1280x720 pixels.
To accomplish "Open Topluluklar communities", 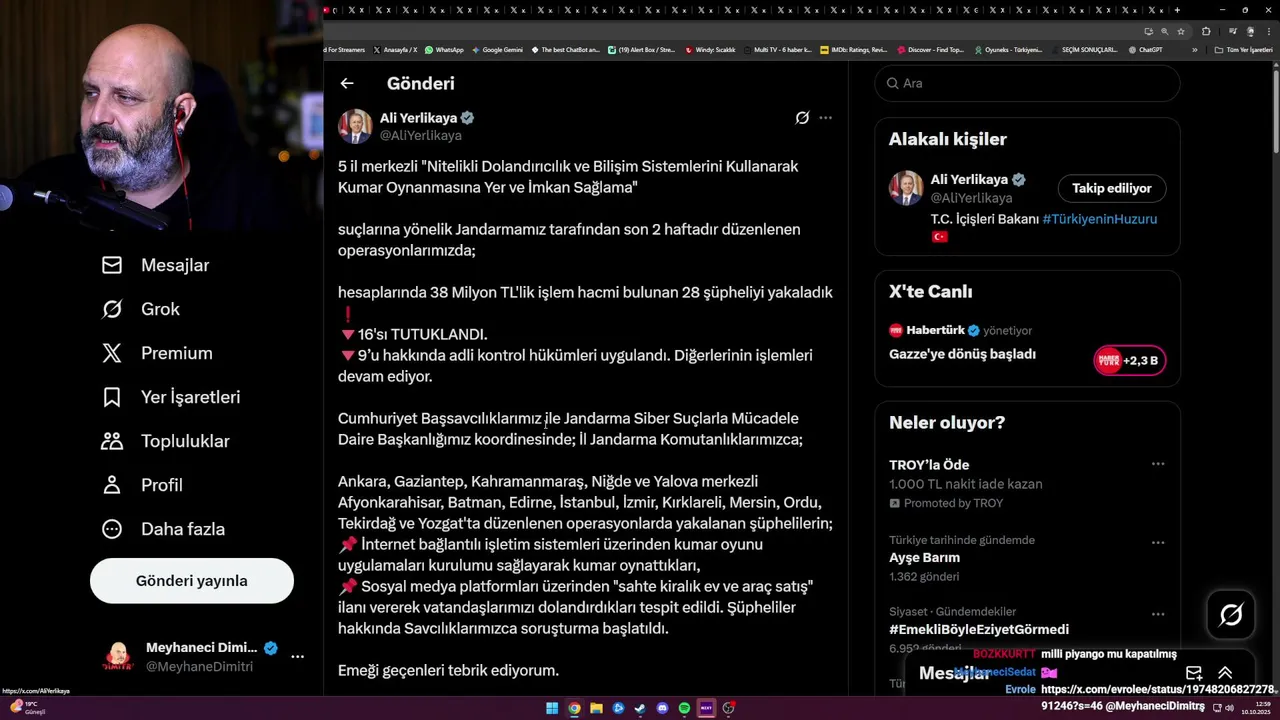I will [x=166, y=441].
